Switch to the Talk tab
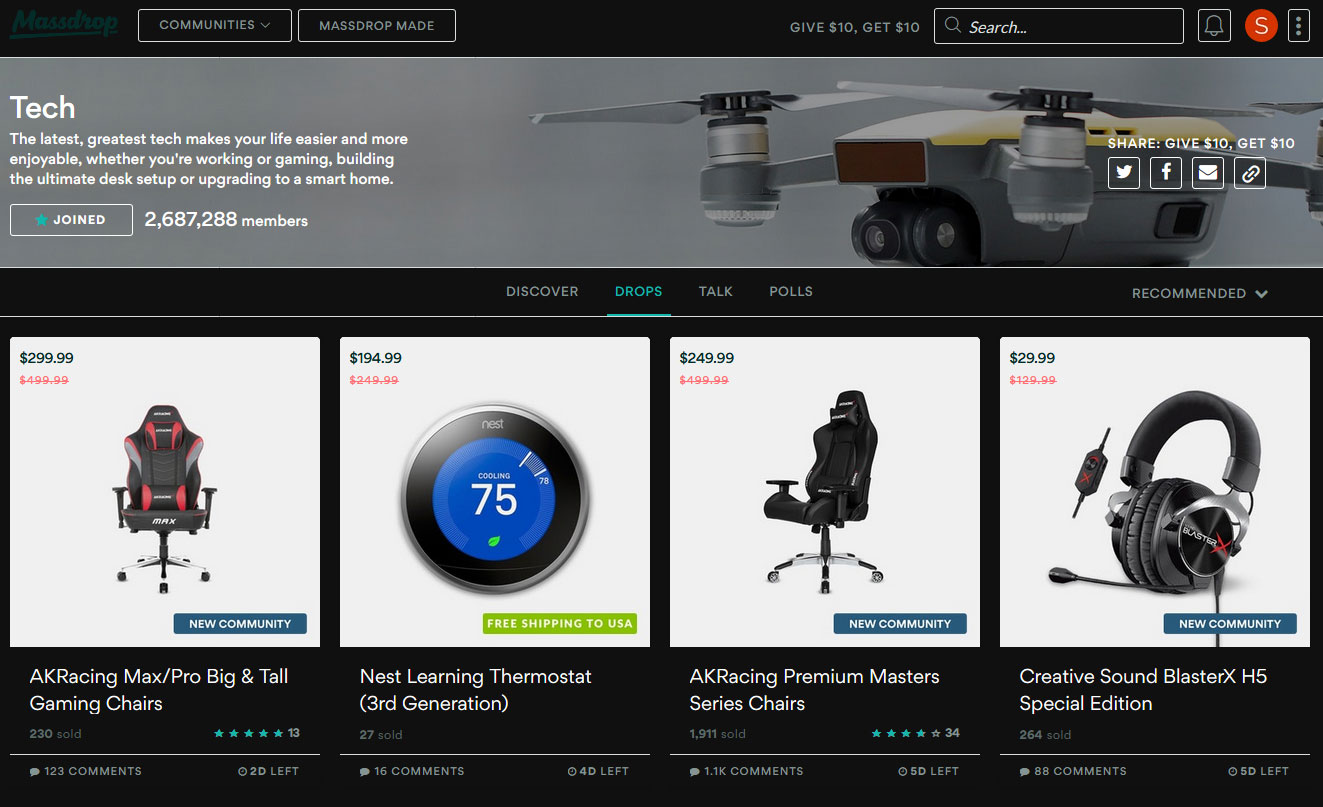The height and width of the screenshot is (807, 1323). tap(716, 291)
